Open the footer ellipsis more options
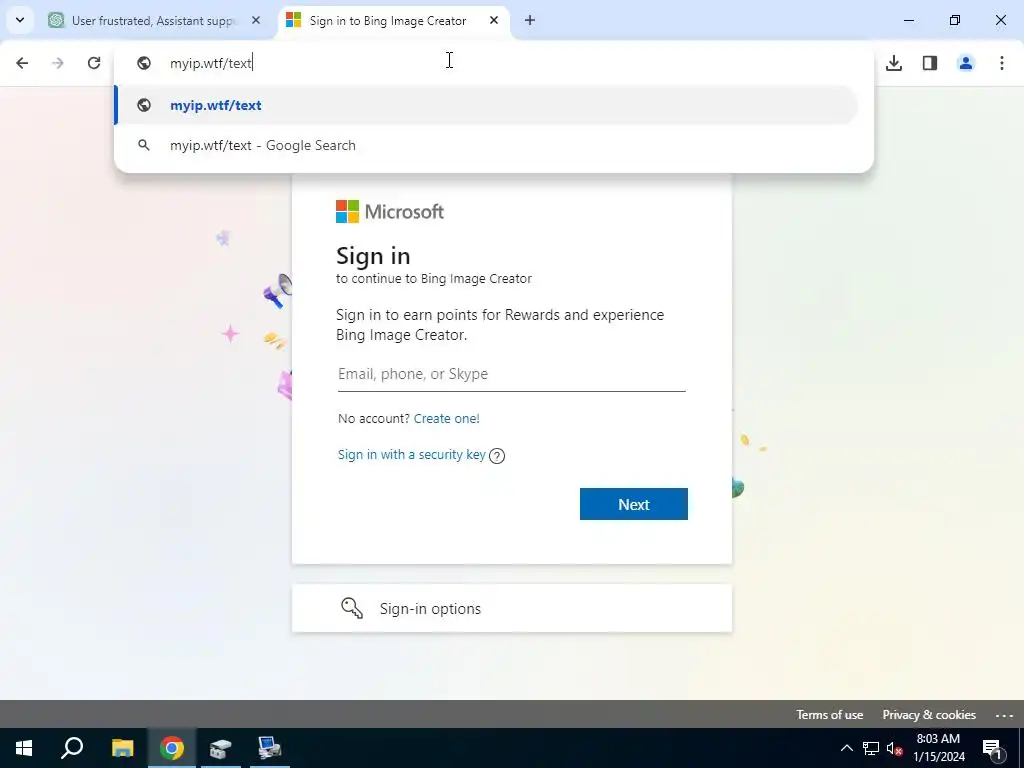This screenshot has height=768, width=1024. (x=1004, y=715)
